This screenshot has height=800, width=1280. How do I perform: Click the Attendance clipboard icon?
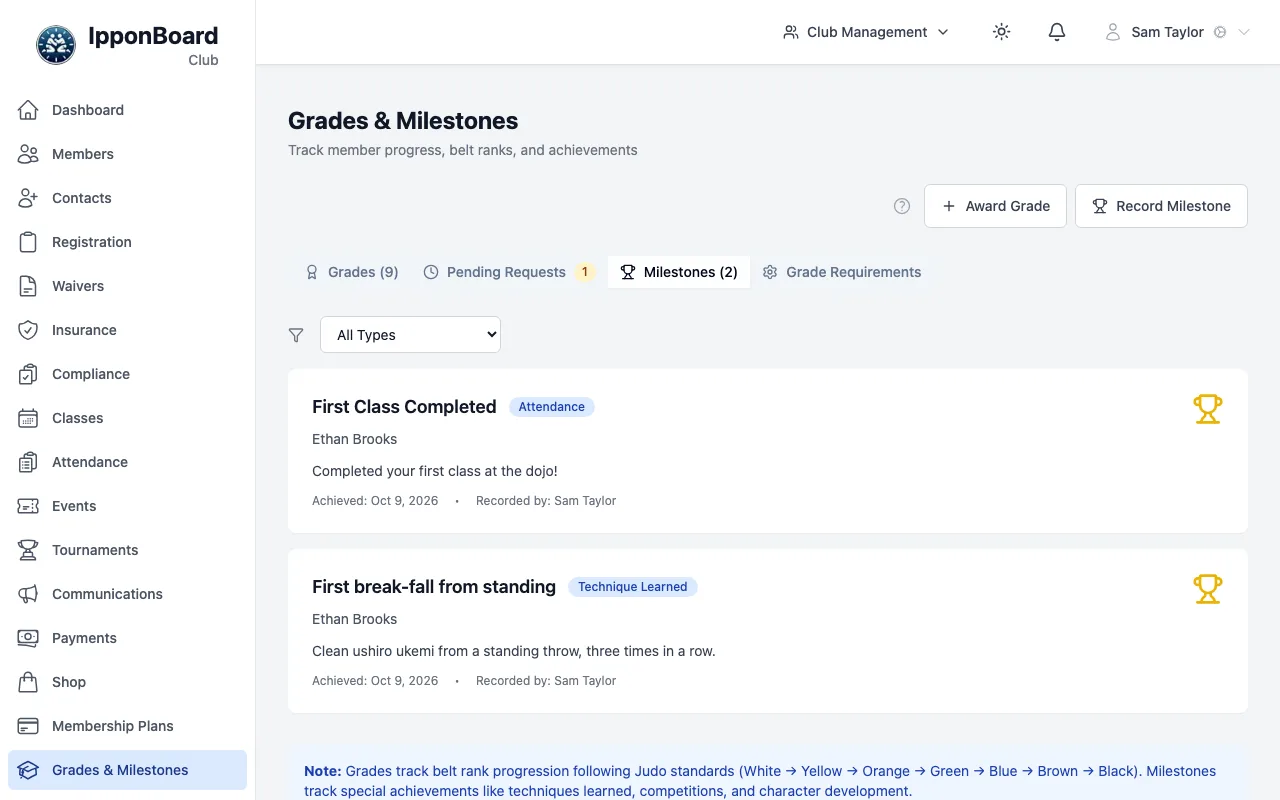[28, 462]
